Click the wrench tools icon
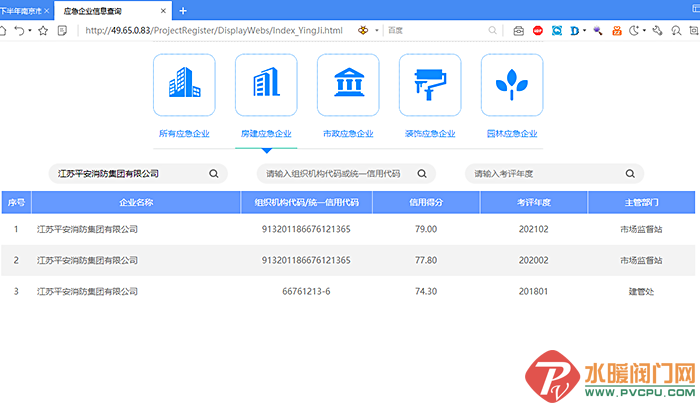Viewport: 700px width, 407px height. 657,30
